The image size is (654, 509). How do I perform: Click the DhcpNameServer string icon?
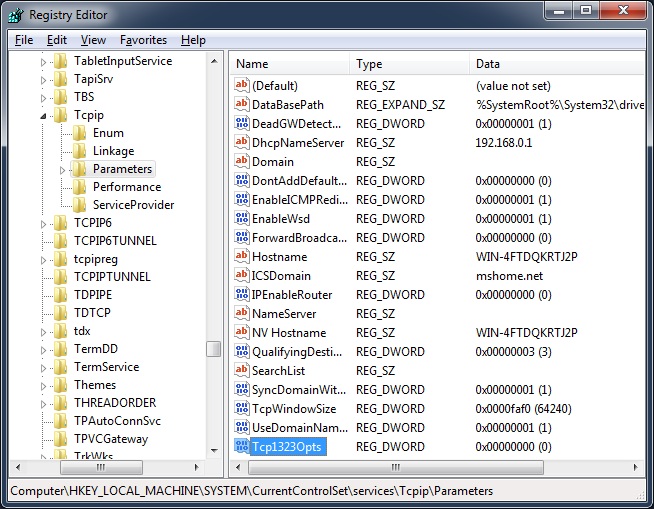(x=242, y=142)
